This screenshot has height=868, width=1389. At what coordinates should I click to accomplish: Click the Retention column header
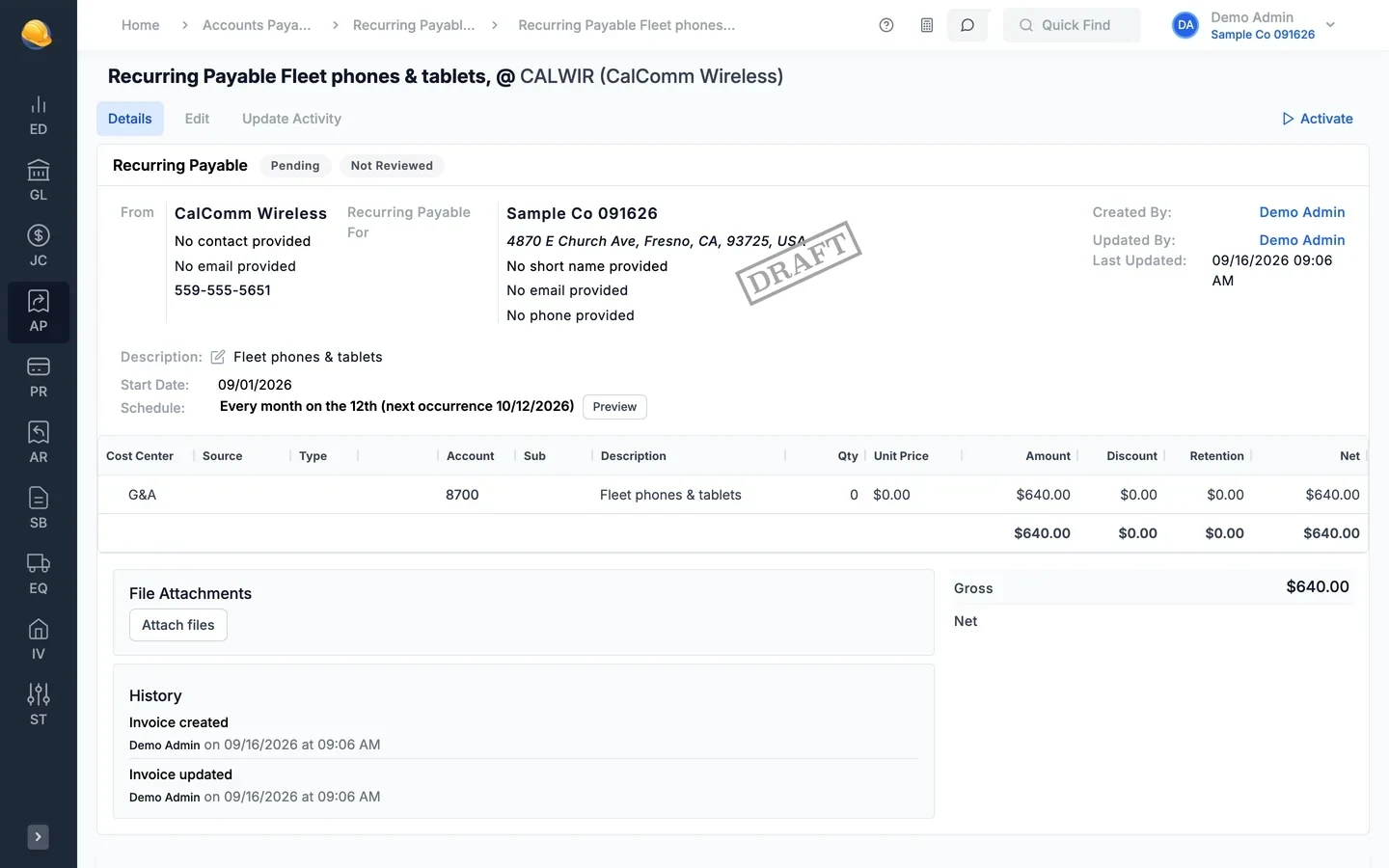pos(1216,456)
